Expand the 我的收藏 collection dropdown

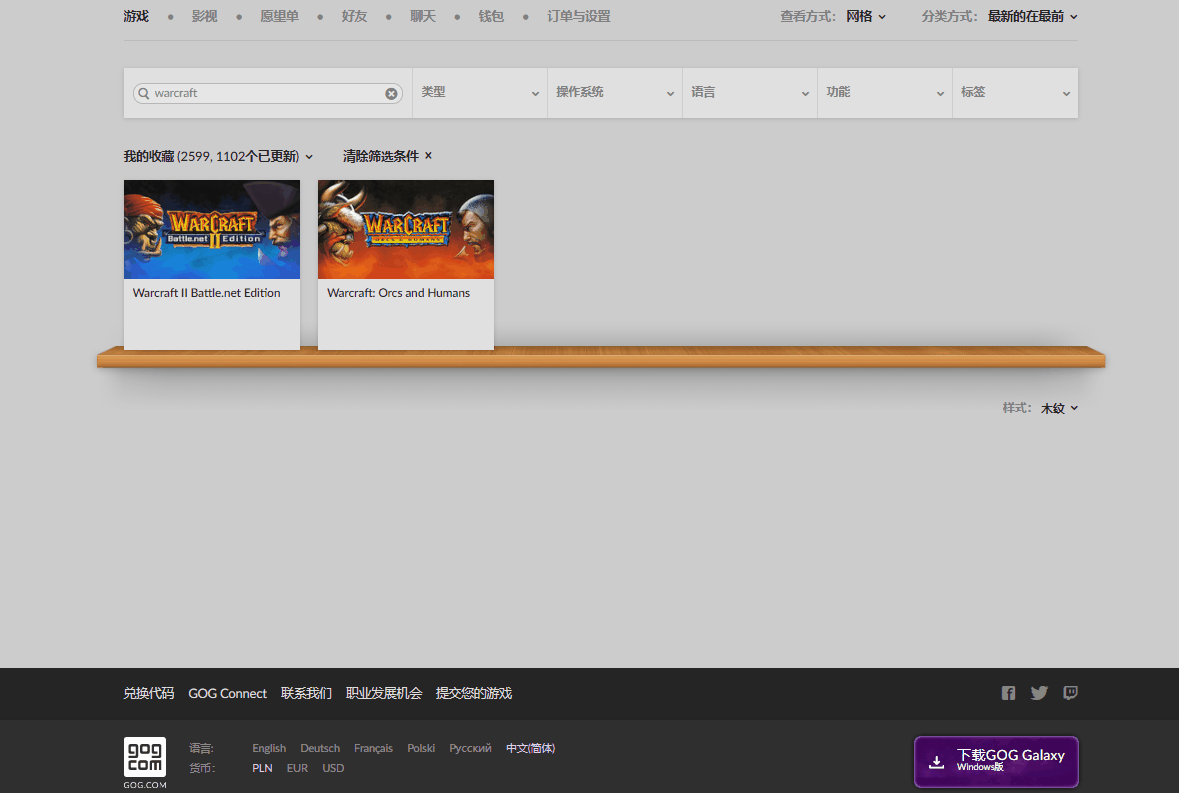[218, 156]
